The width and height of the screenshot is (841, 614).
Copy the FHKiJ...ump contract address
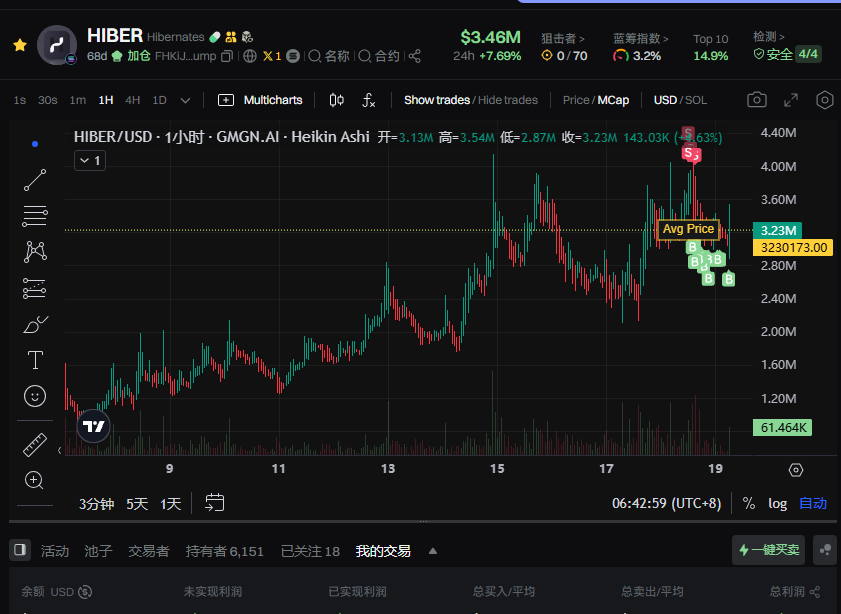(x=227, y=56)
